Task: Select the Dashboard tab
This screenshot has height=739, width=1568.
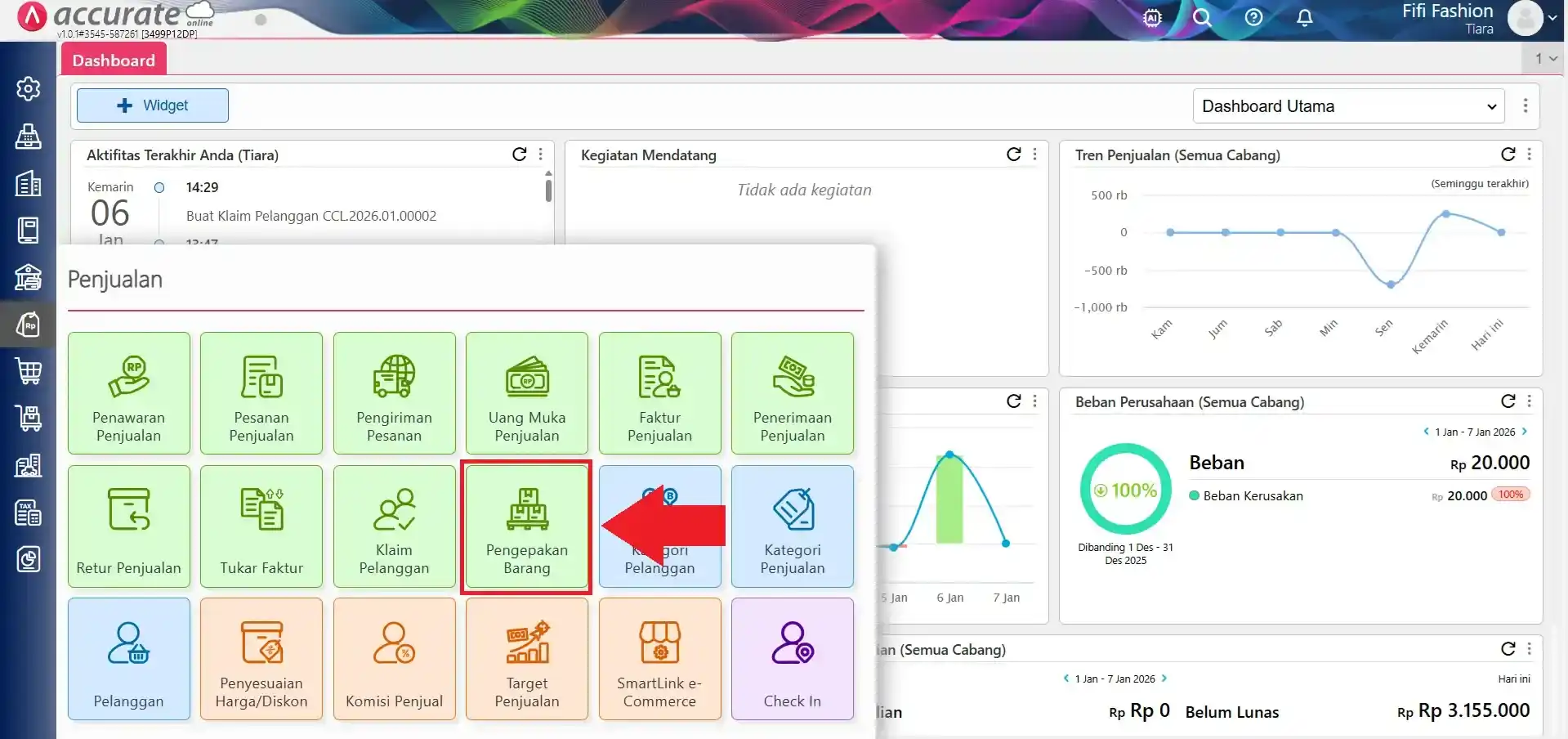Action: point(114,60)
